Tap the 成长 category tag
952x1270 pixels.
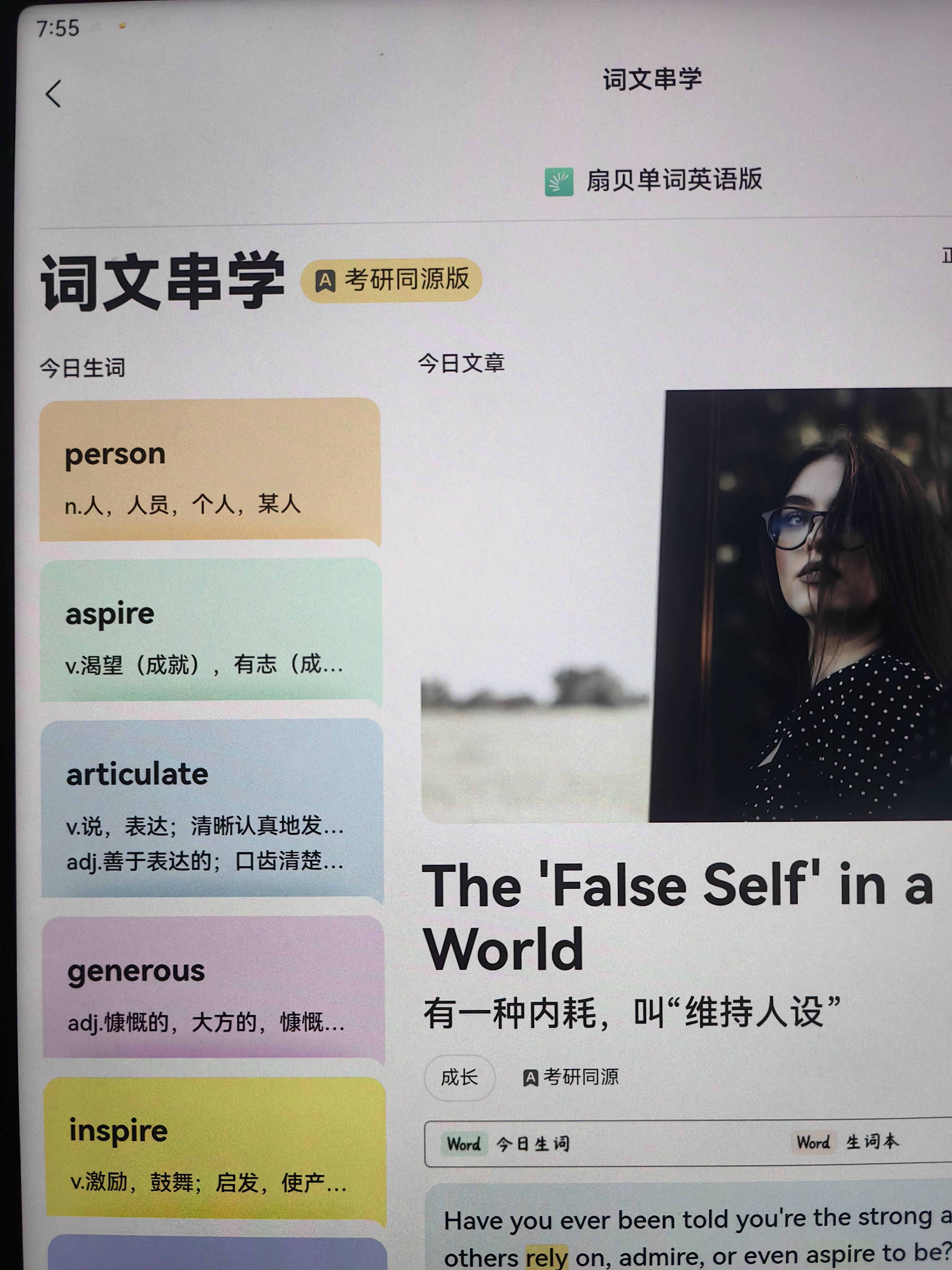(x=459, y=1077)
